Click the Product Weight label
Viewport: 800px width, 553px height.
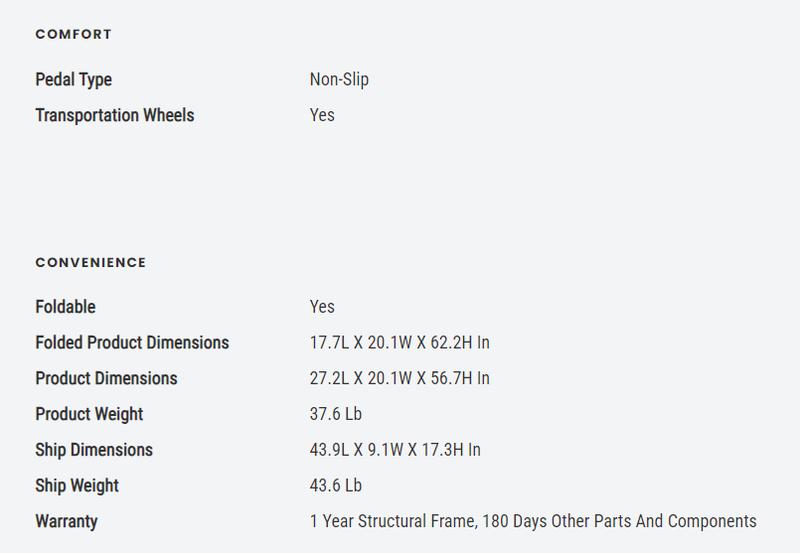tap(89, 414)
